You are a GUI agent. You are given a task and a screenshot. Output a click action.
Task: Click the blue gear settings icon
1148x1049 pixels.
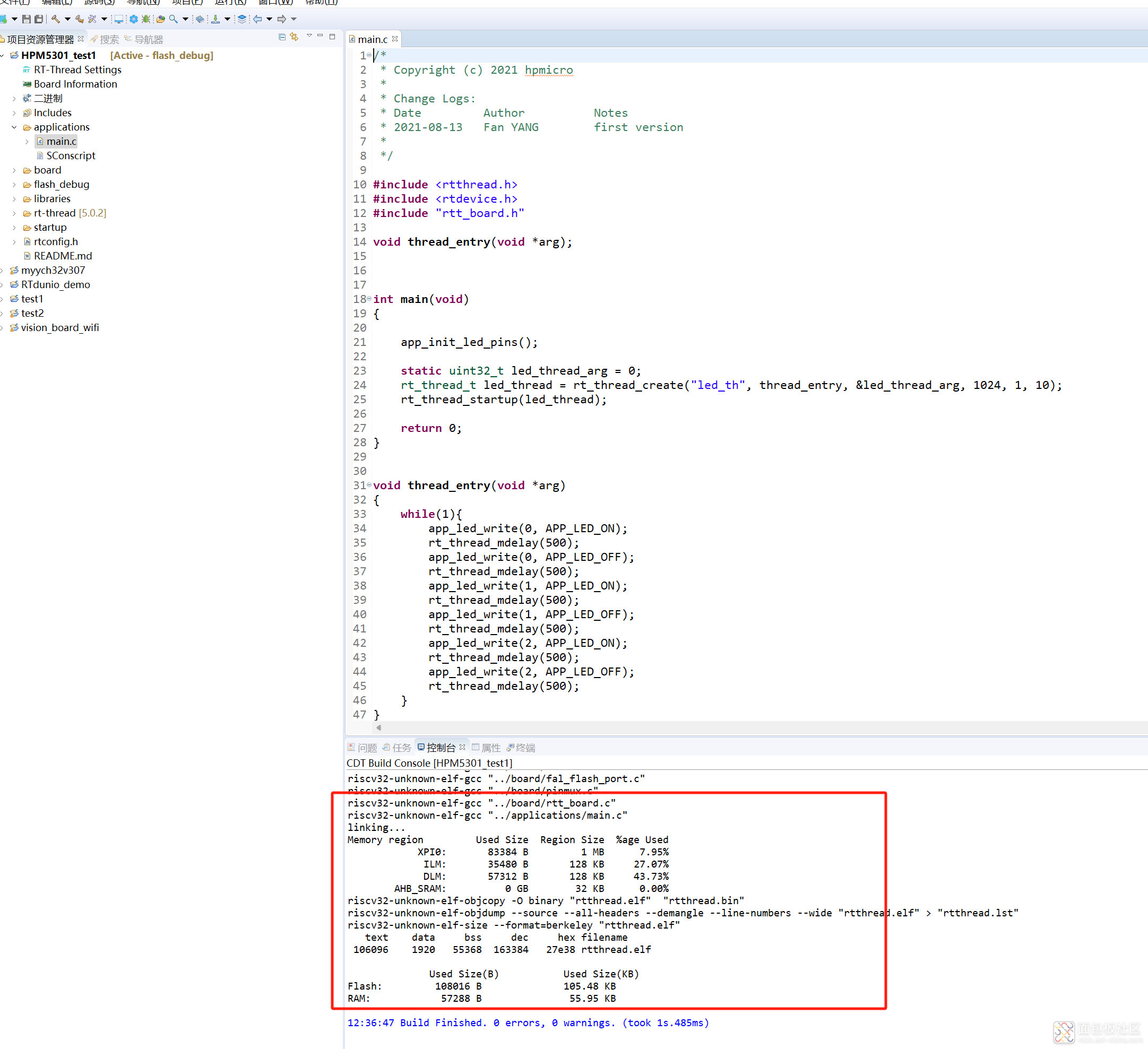133,19
